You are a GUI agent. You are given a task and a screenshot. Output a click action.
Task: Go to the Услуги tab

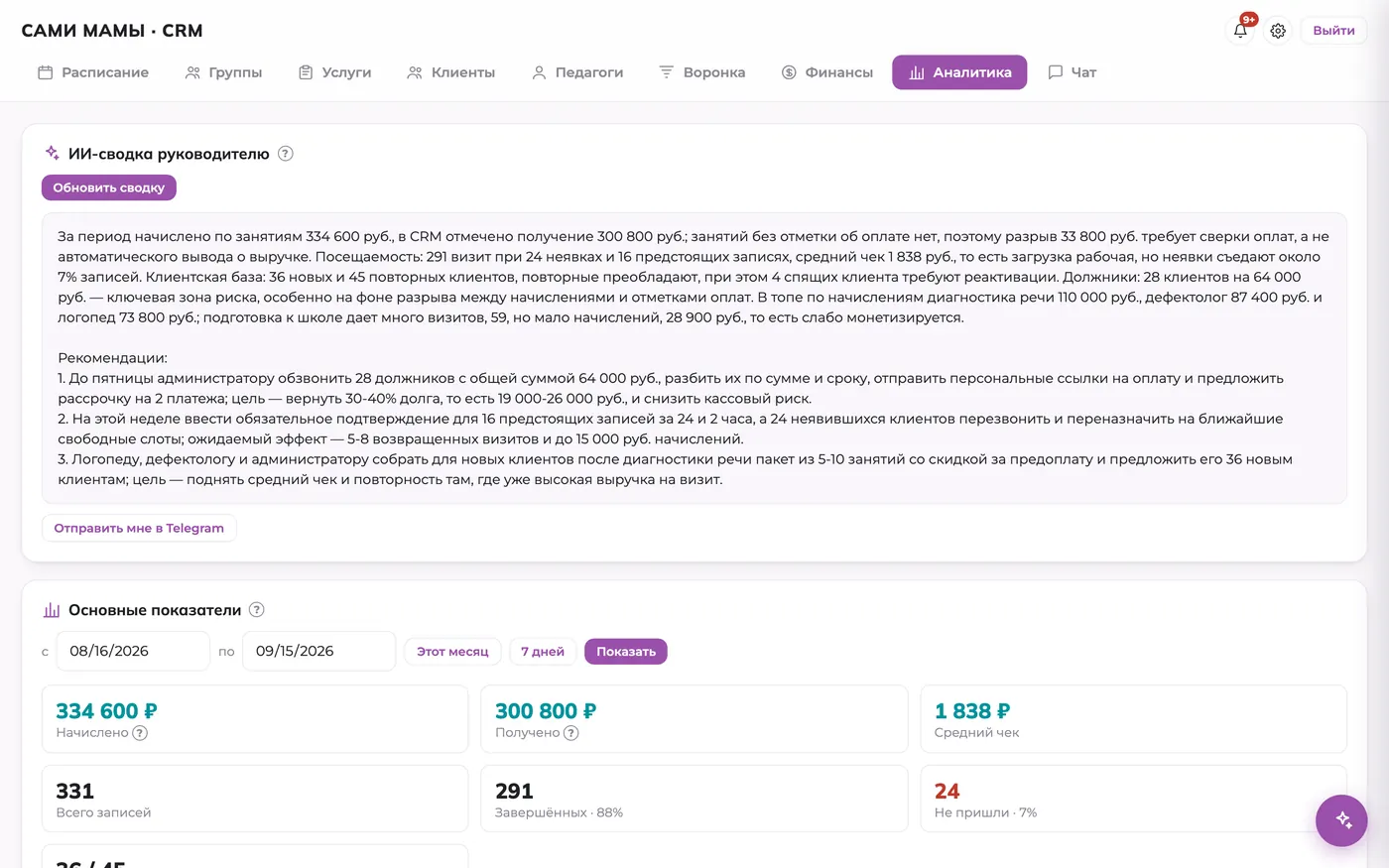[x=335, y=72]
